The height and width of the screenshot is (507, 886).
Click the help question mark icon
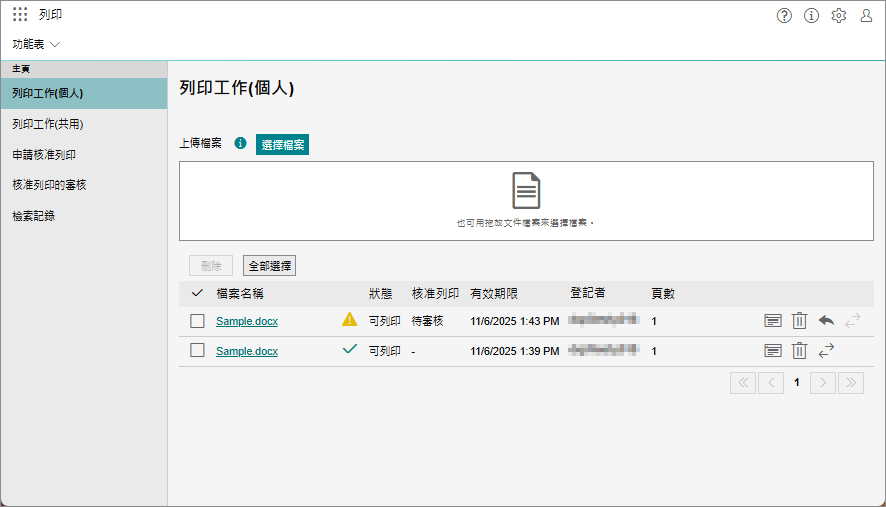[784, 15]
